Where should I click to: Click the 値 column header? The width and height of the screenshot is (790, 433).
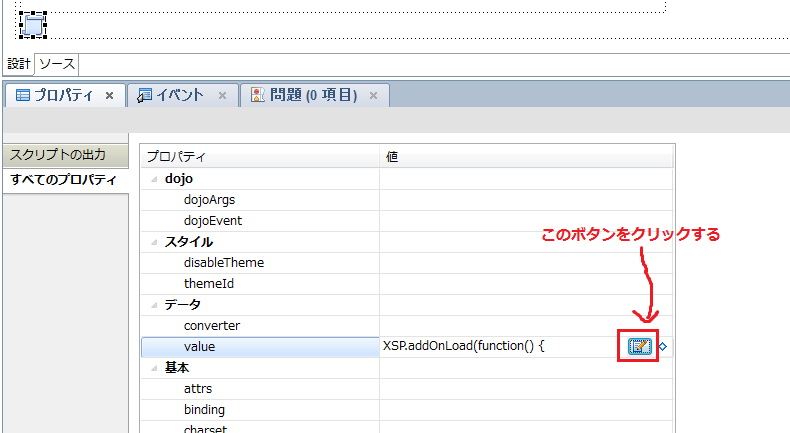click(x=526, y=157)
